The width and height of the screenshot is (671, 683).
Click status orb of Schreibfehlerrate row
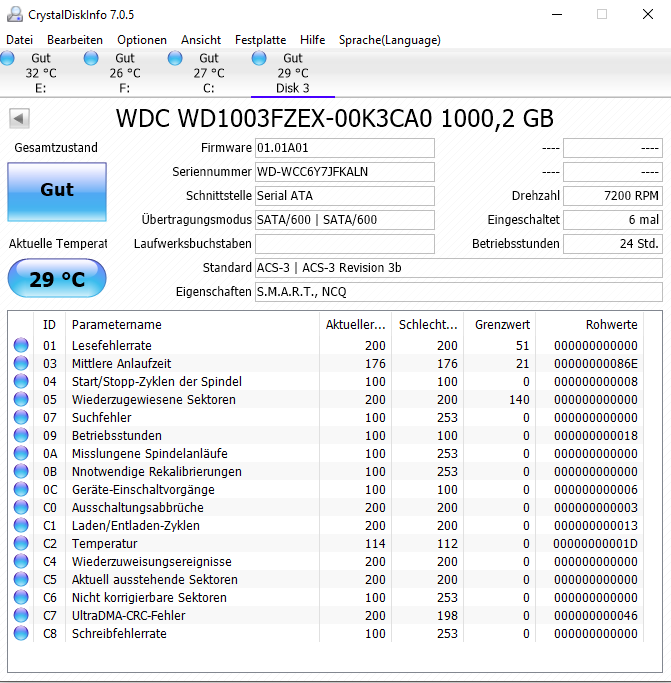click(x=21, y=633)
